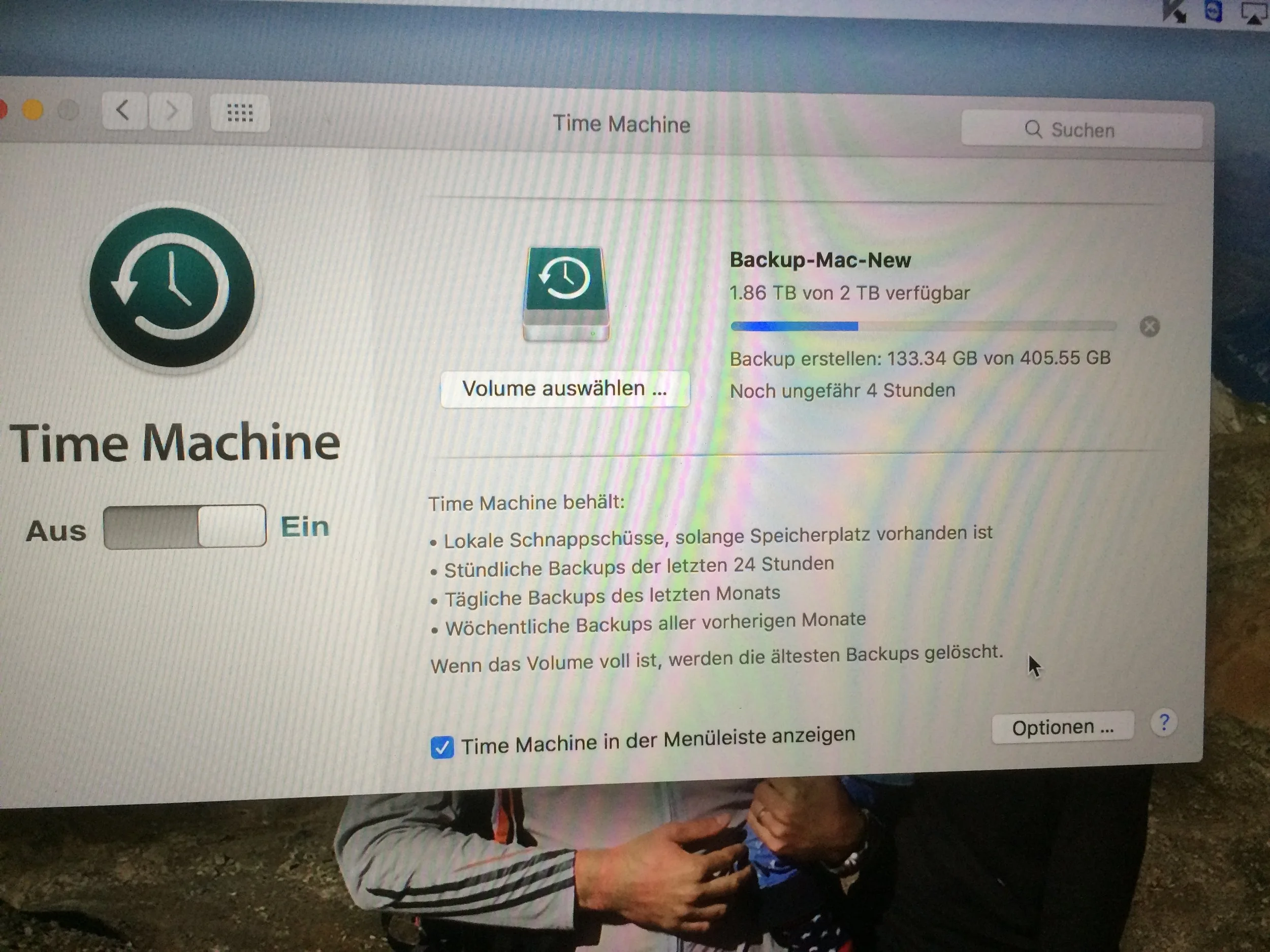Open the TeamViewer menu bar icon
The height and width of the screenshot is (952, 1270).
coord(1213,12)
